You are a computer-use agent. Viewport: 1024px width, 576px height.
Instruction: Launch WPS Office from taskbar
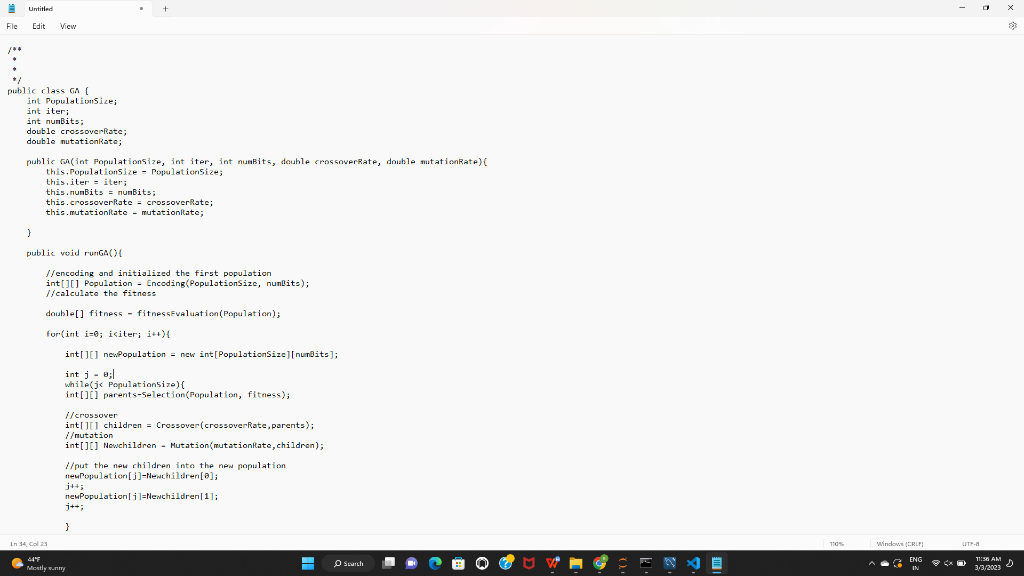click(x=553, y=563)
